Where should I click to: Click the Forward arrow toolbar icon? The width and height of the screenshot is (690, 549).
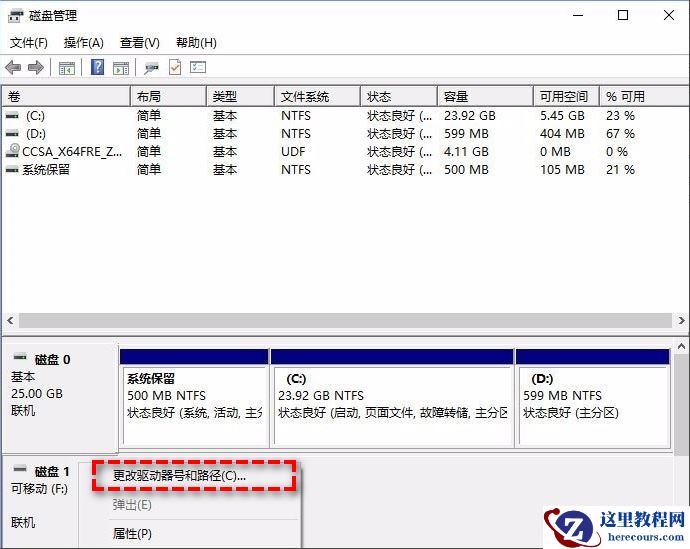click(x=36, y=68)
